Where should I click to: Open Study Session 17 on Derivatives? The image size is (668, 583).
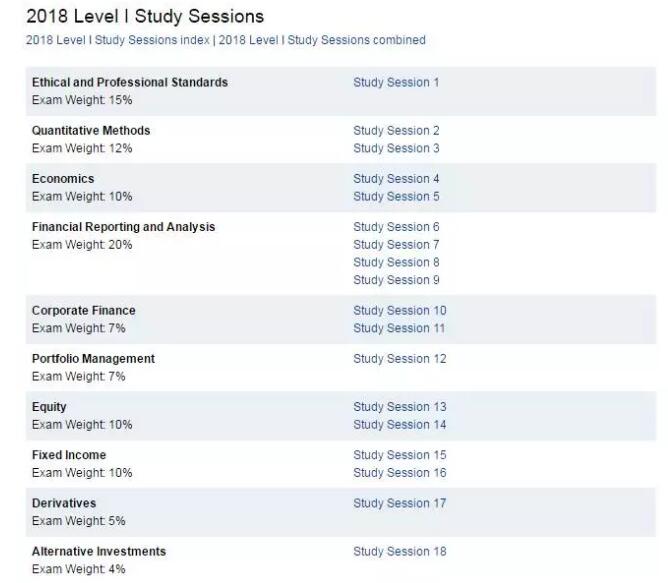pos(400,503)
